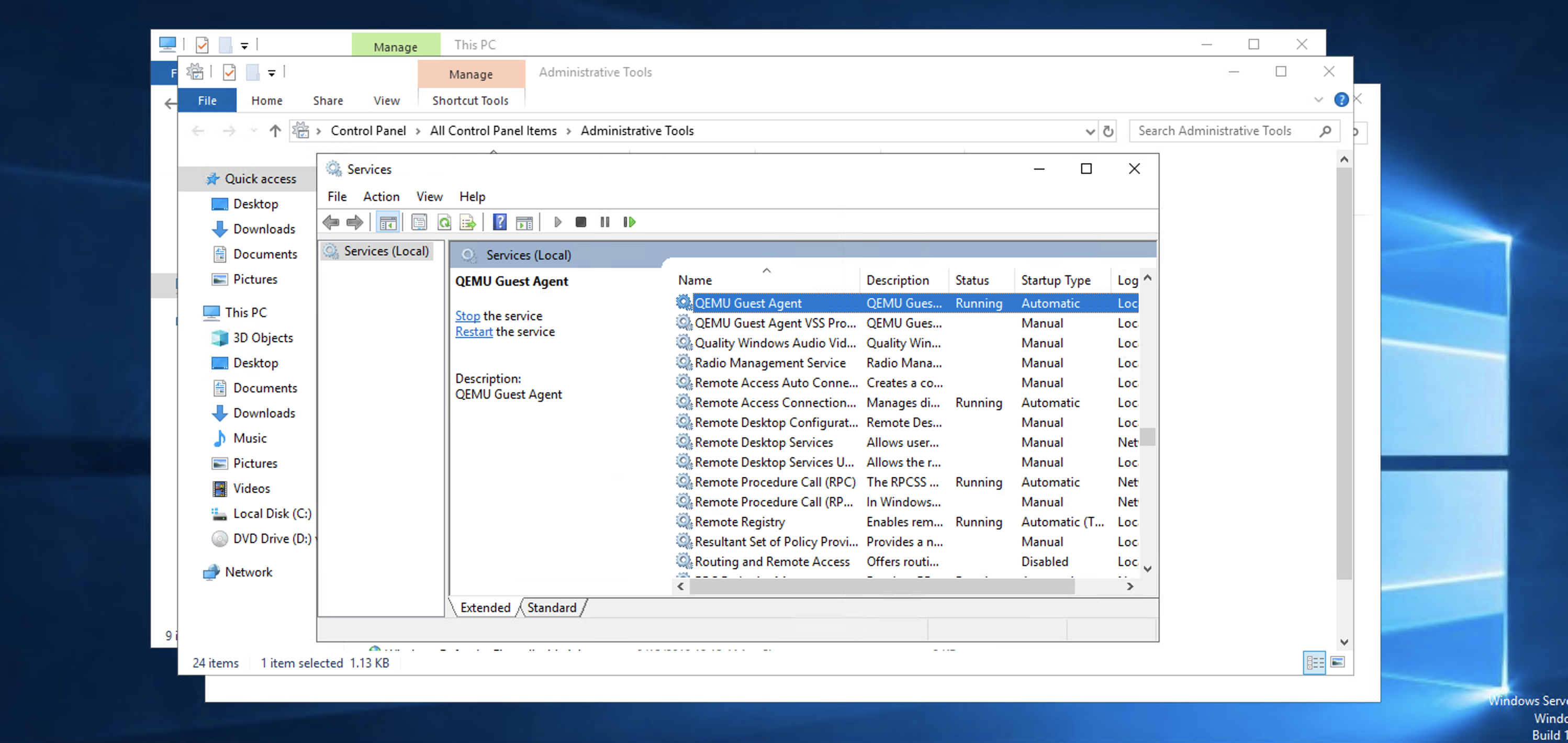1568x743 pixels.
Task: Open the address bar history dropdown
Action: [1090, 131]
